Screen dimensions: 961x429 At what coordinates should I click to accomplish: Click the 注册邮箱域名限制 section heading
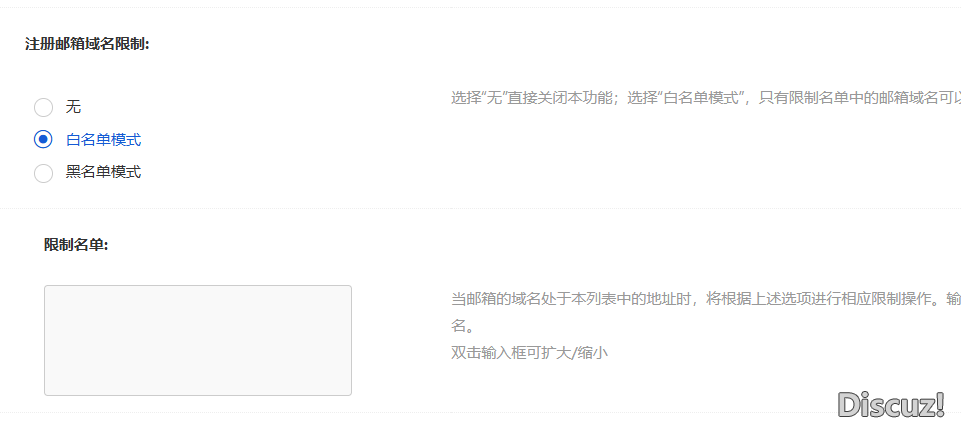point(87,44)
